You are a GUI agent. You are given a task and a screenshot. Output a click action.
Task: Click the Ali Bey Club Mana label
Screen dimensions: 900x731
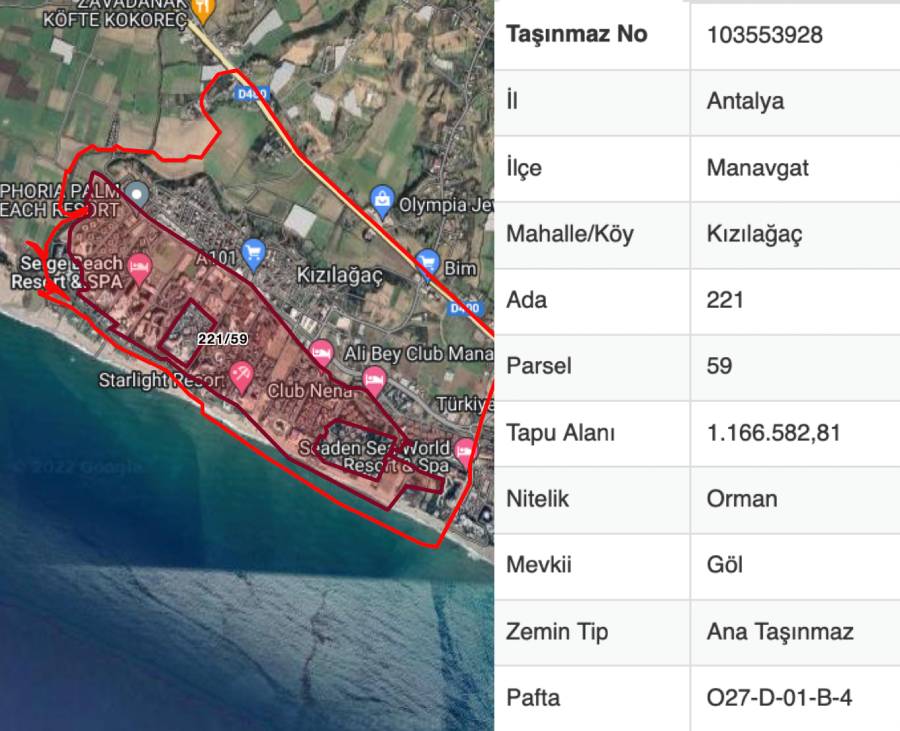418,353
